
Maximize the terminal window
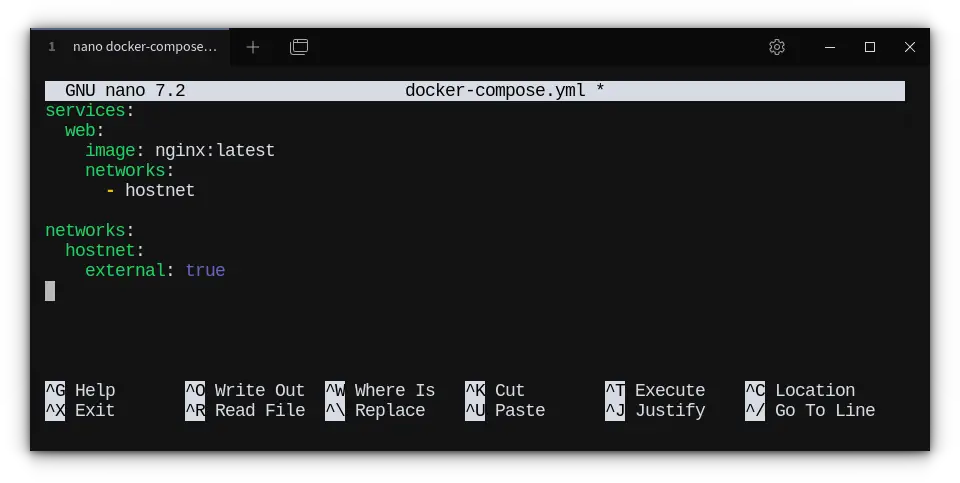870,47
